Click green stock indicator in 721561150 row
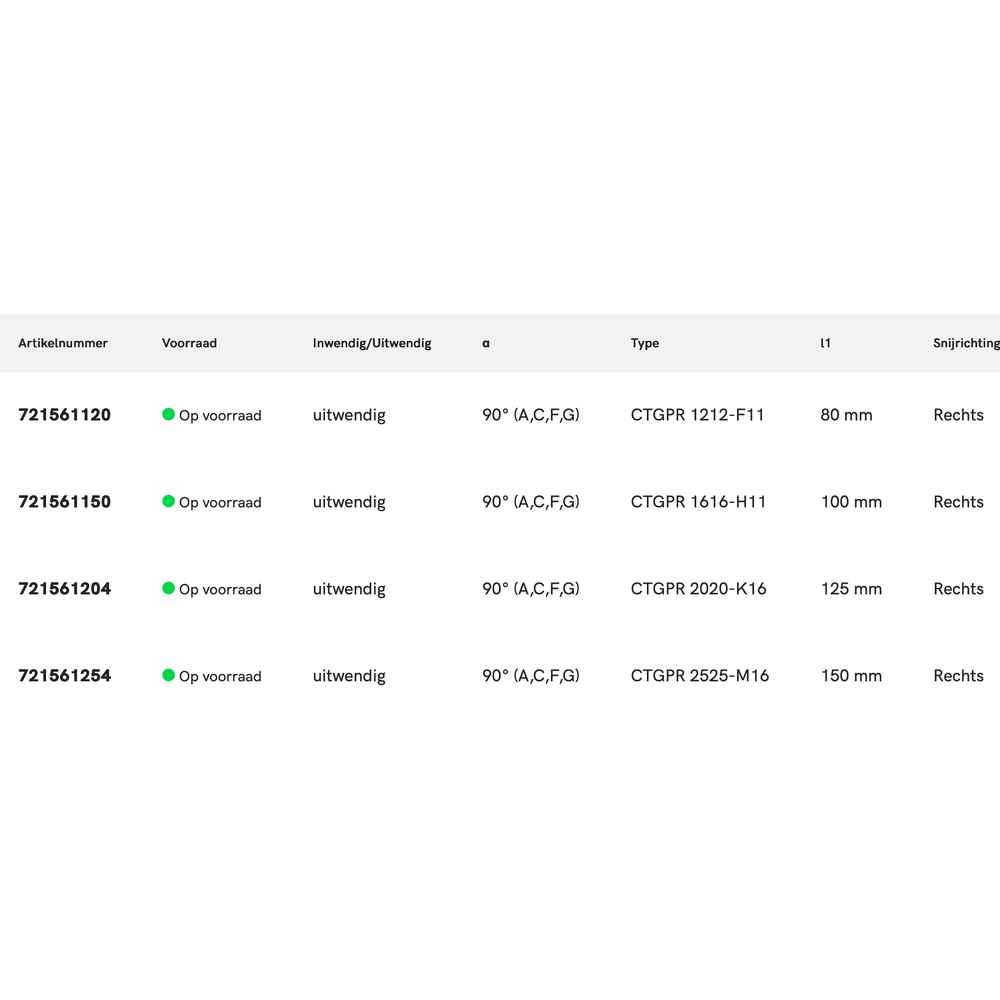The image size is (1000, 1000). point(169,501)
